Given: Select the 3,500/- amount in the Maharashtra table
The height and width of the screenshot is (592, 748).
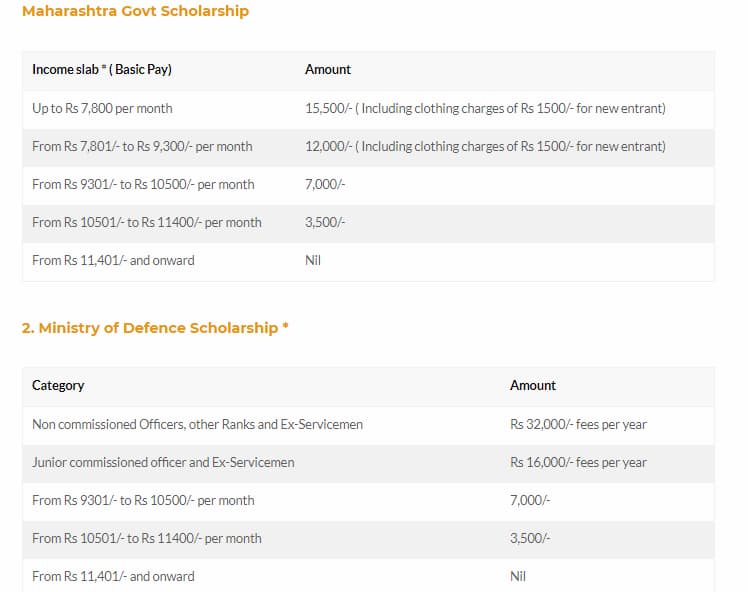Looking at the screenshot, I should 324,222.
